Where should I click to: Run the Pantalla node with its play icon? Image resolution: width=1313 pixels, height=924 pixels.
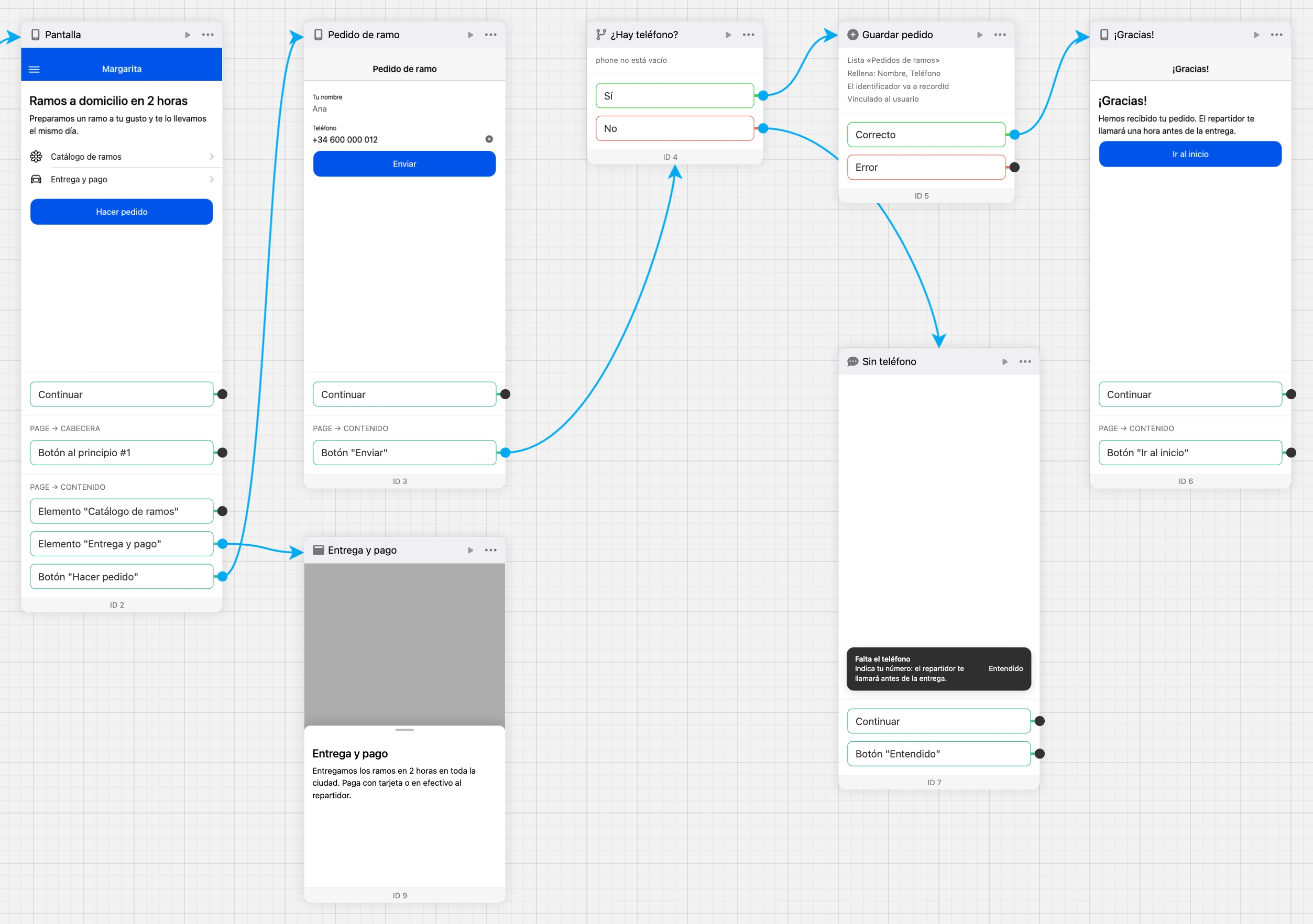click(188, 35)
